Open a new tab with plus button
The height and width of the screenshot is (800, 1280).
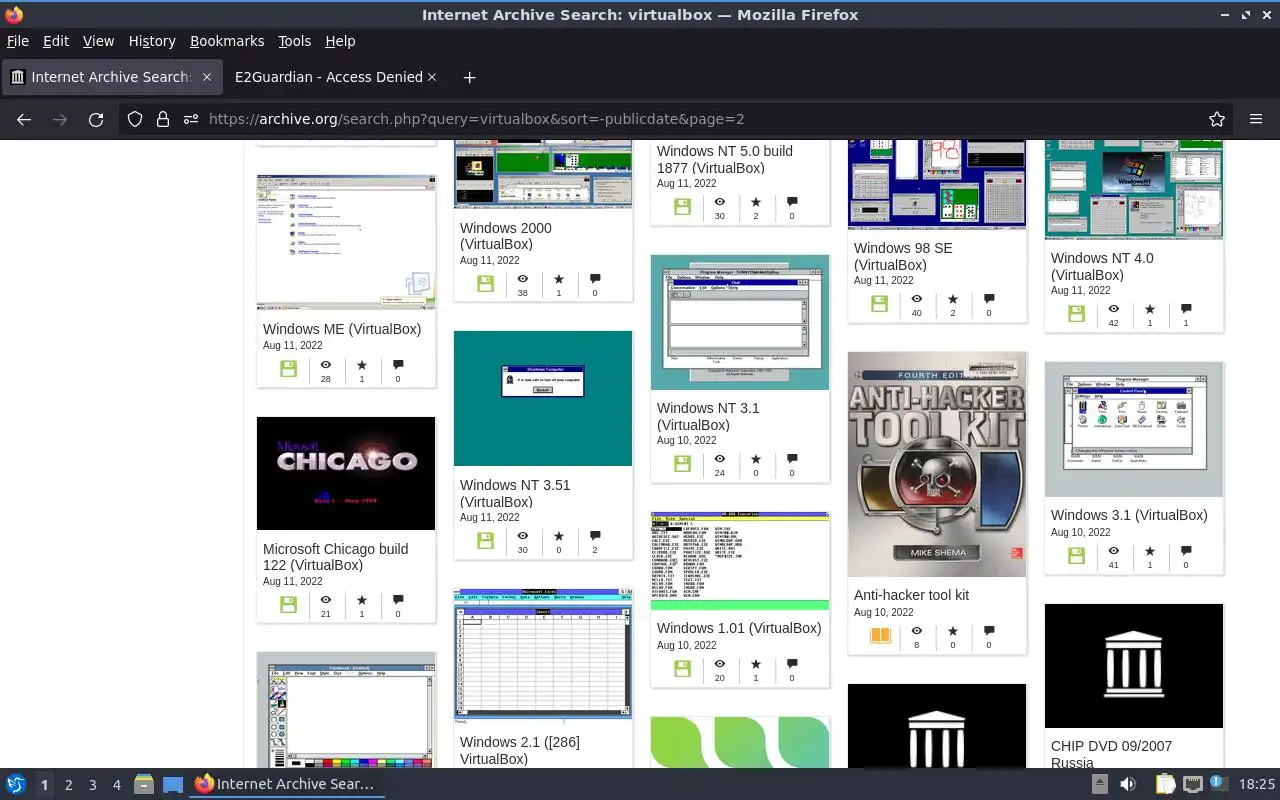pyautogui.click(x=469, y=77)
